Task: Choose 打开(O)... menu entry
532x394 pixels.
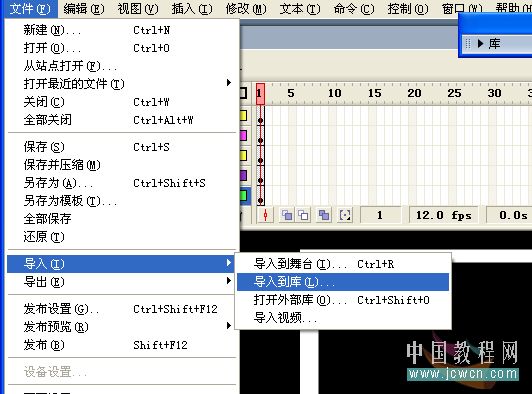Action: (x=121, y=48)
